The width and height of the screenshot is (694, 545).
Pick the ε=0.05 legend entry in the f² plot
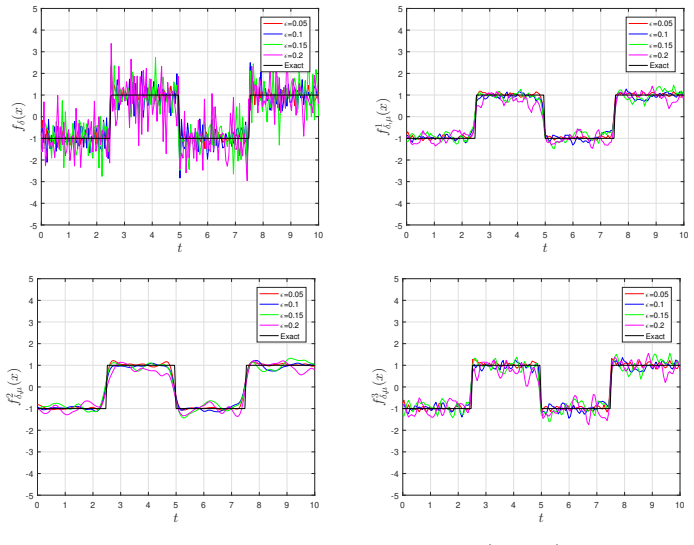[281, 294]
